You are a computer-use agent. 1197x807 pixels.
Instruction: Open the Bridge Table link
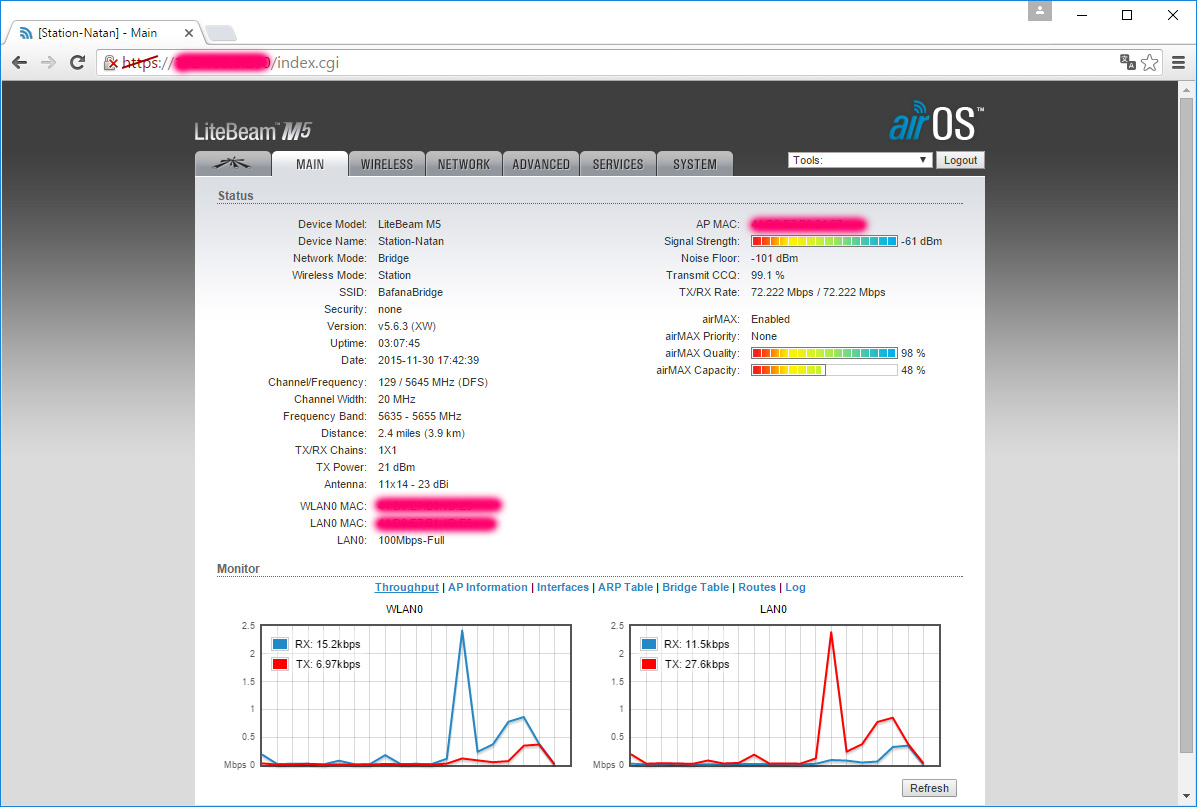[695, 587]
